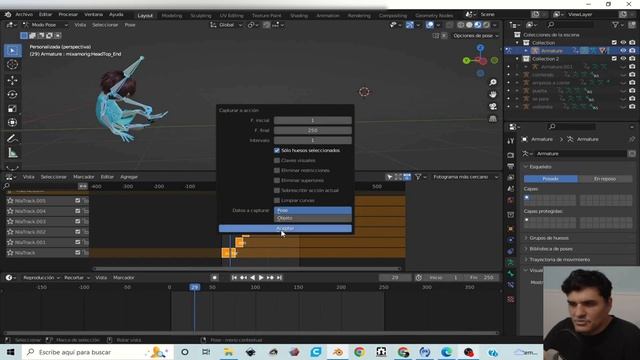Switch armature to Posado position
Screen dimensions: 640x360
(x=551, y=179)
